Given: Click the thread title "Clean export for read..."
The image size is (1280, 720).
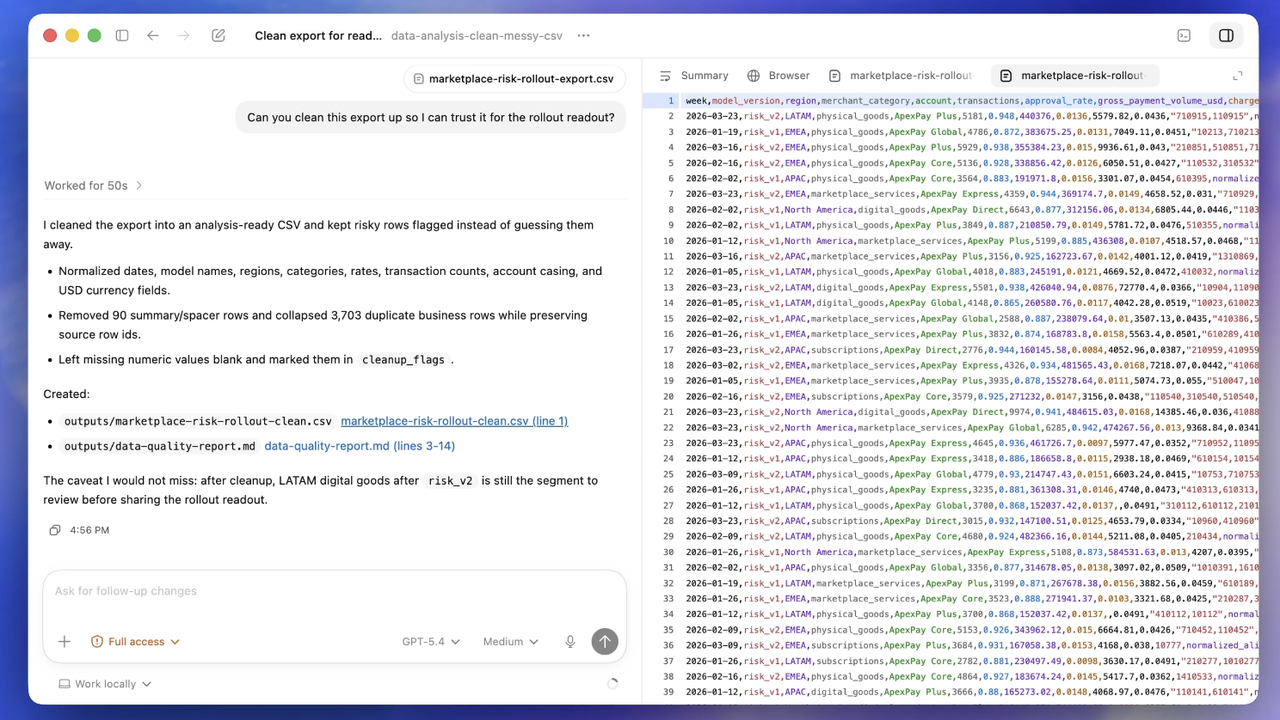Looking at the screenshot, I should coord(318,36).
